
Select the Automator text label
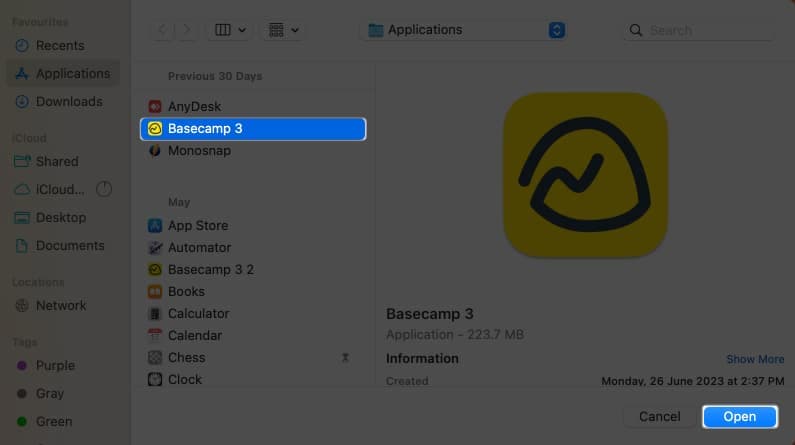[x=199, y=247]
